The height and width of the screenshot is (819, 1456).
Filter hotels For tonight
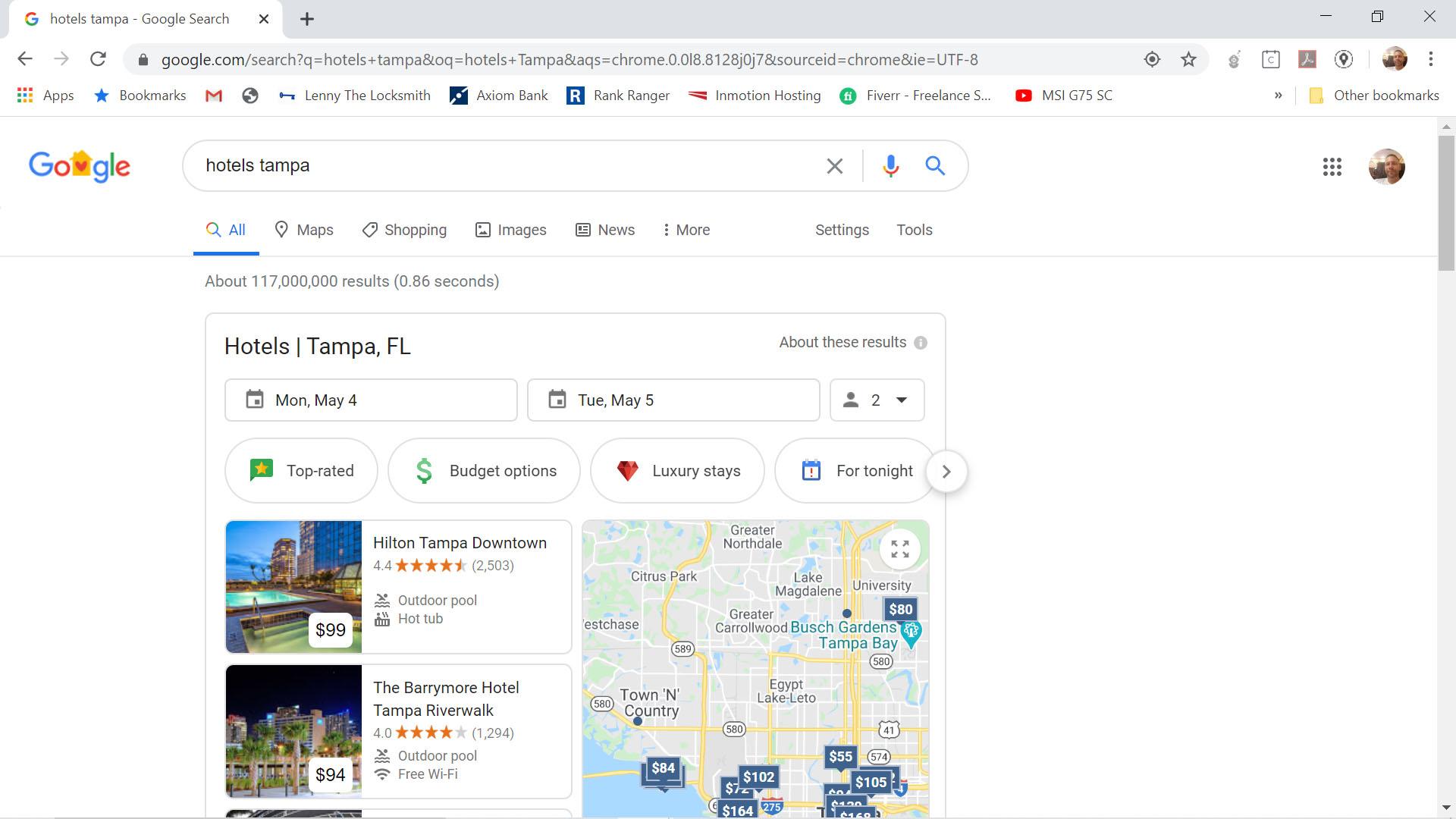pos(854,471)
